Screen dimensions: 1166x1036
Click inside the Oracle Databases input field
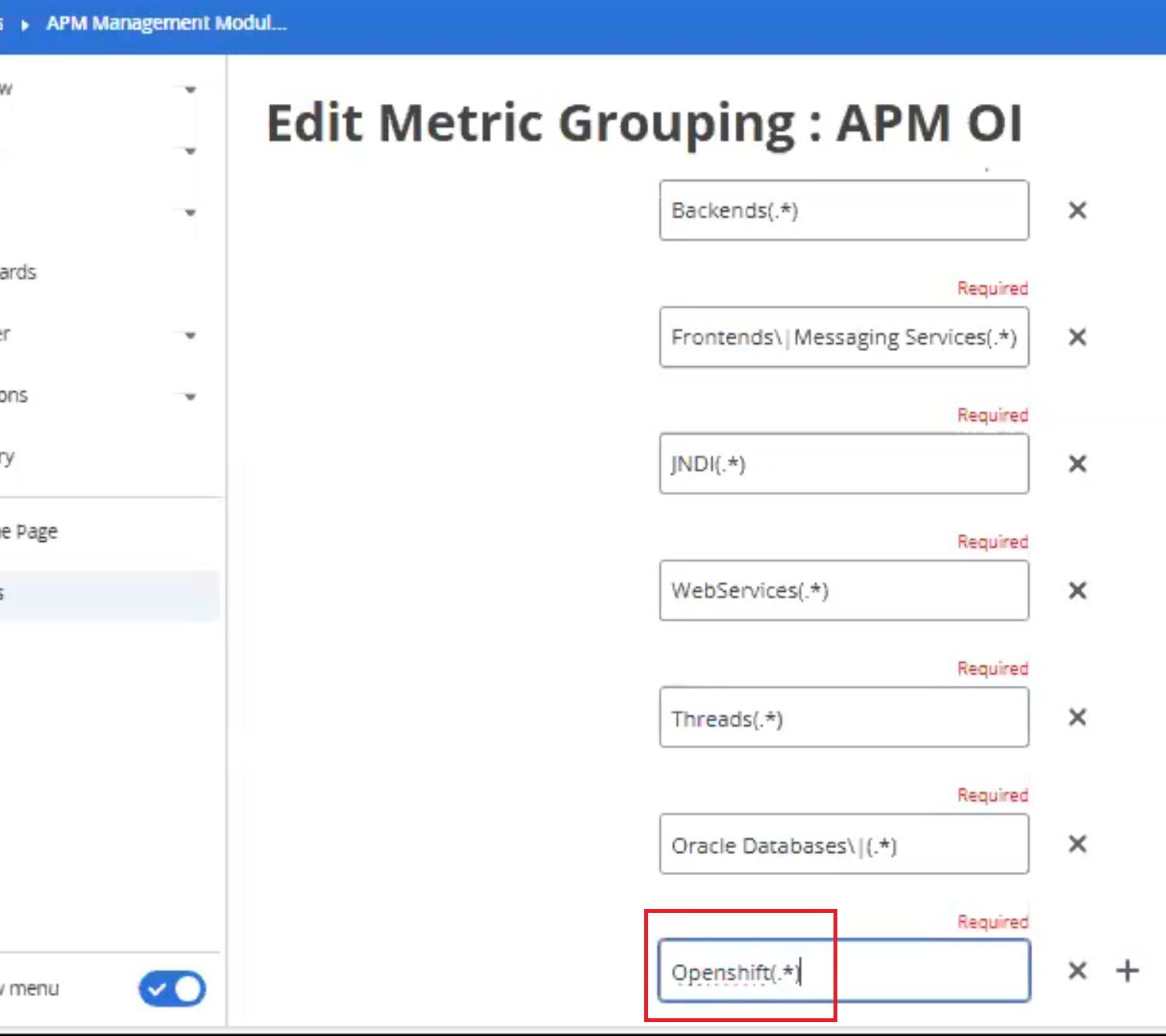pos(844,844)
